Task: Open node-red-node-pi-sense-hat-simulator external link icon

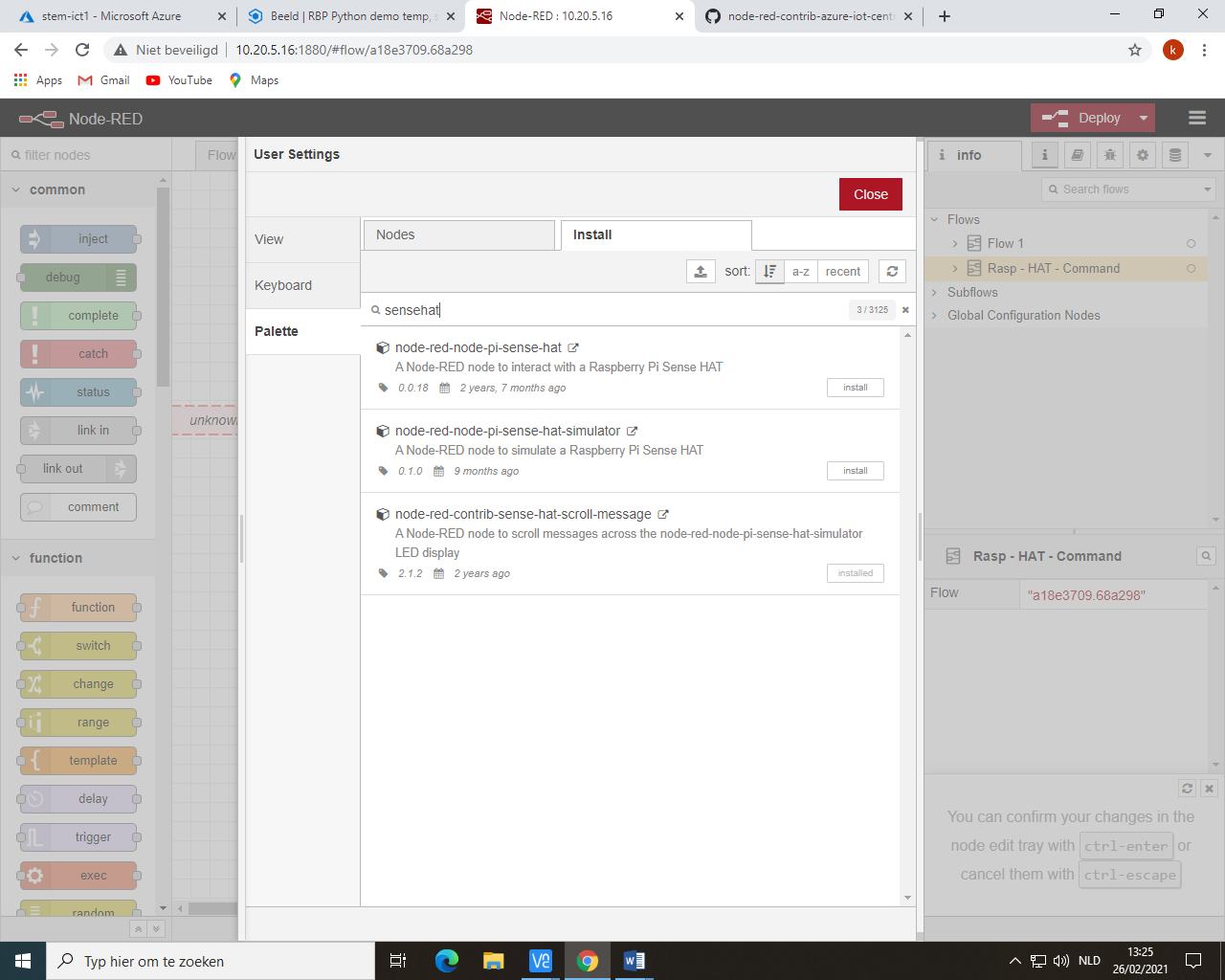Action: (x=632, y=432)
